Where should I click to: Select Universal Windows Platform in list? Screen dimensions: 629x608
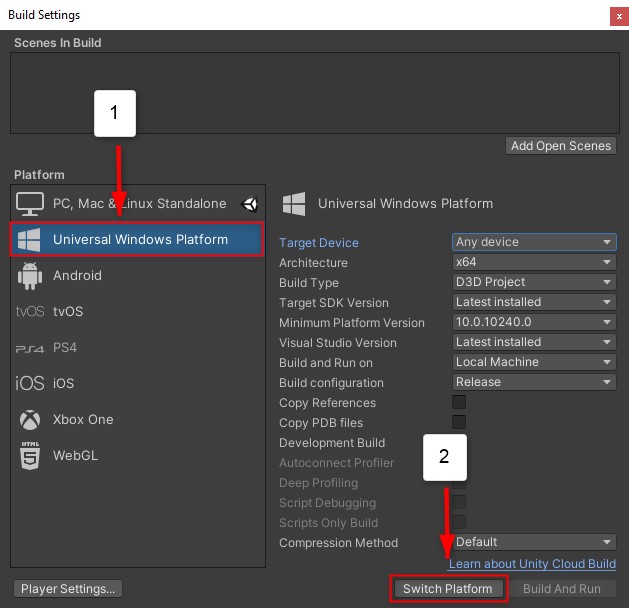(138, 239)
